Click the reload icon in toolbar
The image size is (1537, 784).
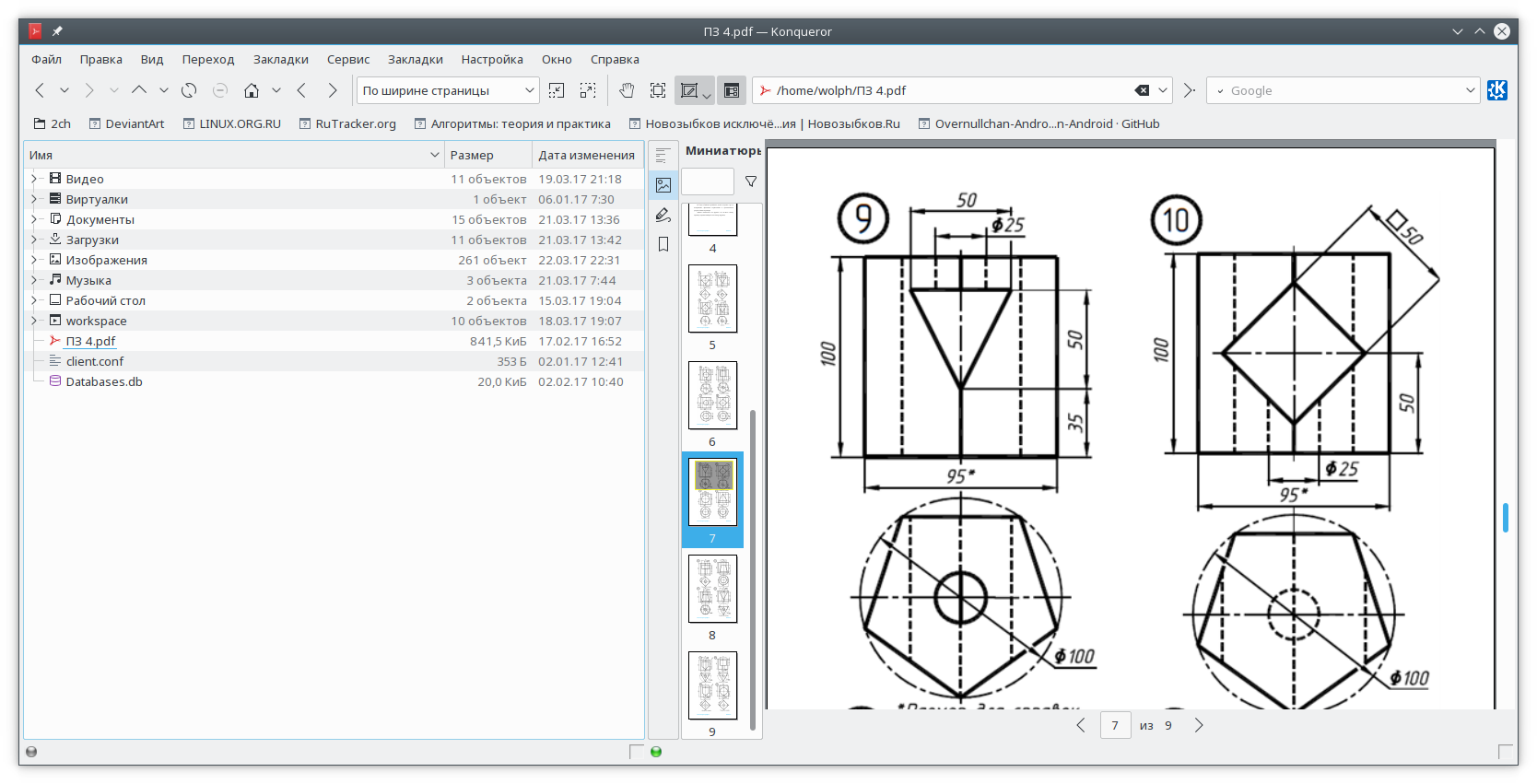click(x=189, y=90)
